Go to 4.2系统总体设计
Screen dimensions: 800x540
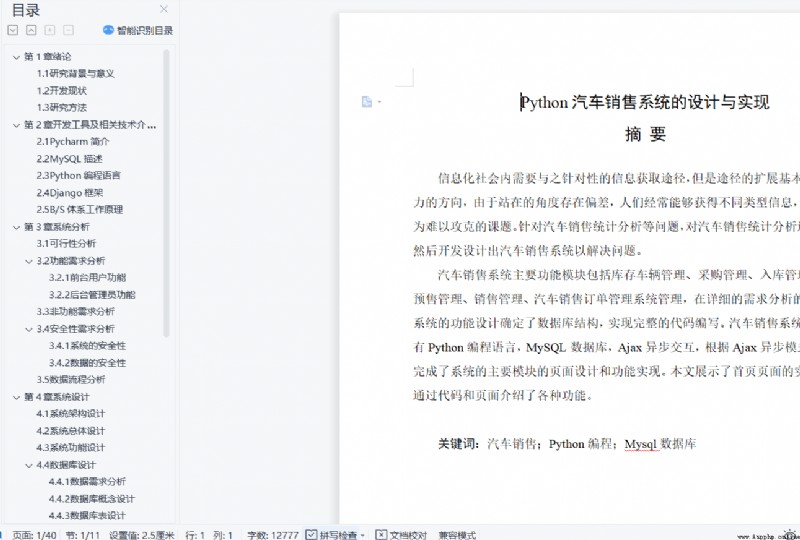point(71,431)
